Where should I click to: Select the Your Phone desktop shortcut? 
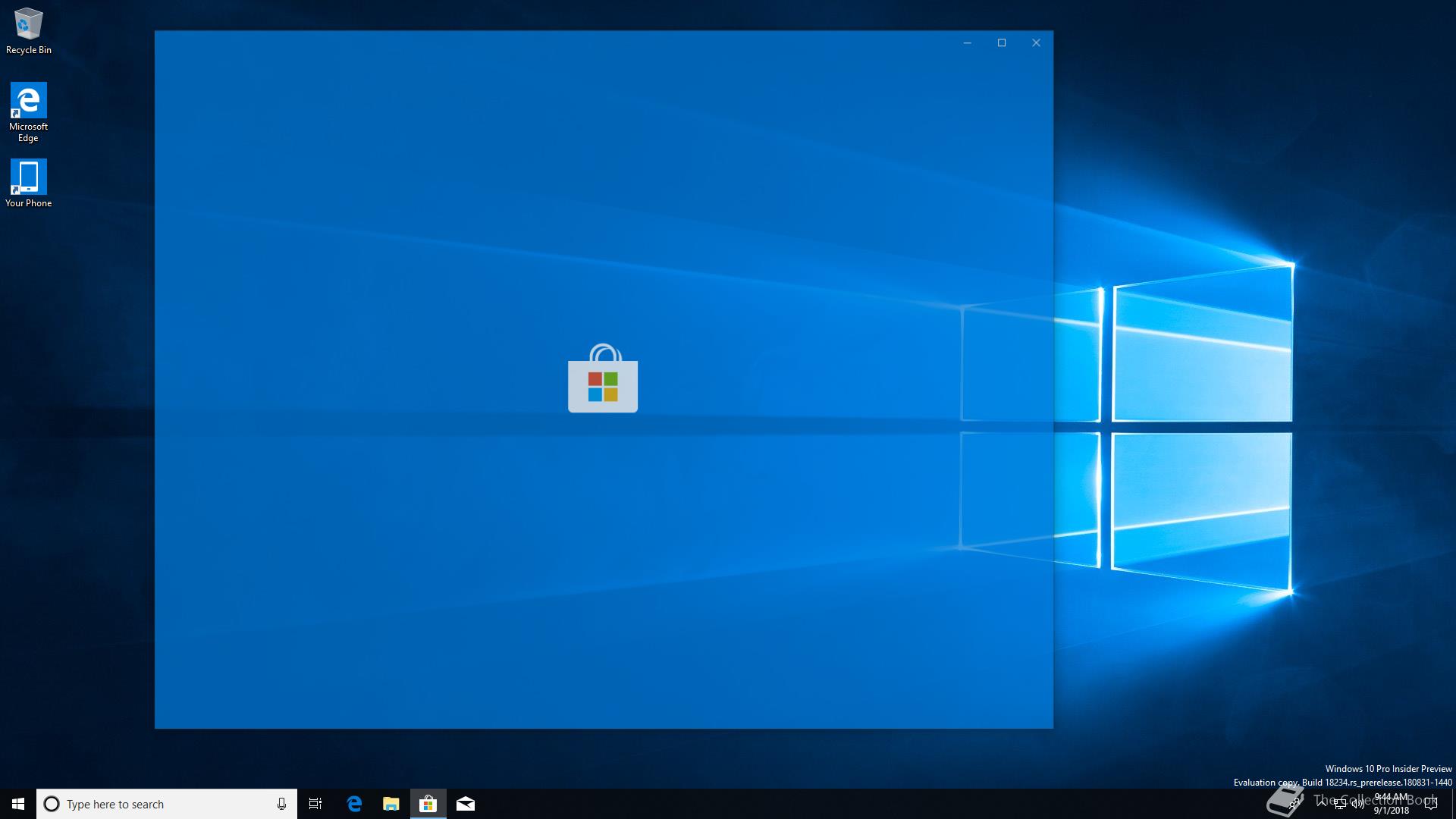[x=28, y=183]
